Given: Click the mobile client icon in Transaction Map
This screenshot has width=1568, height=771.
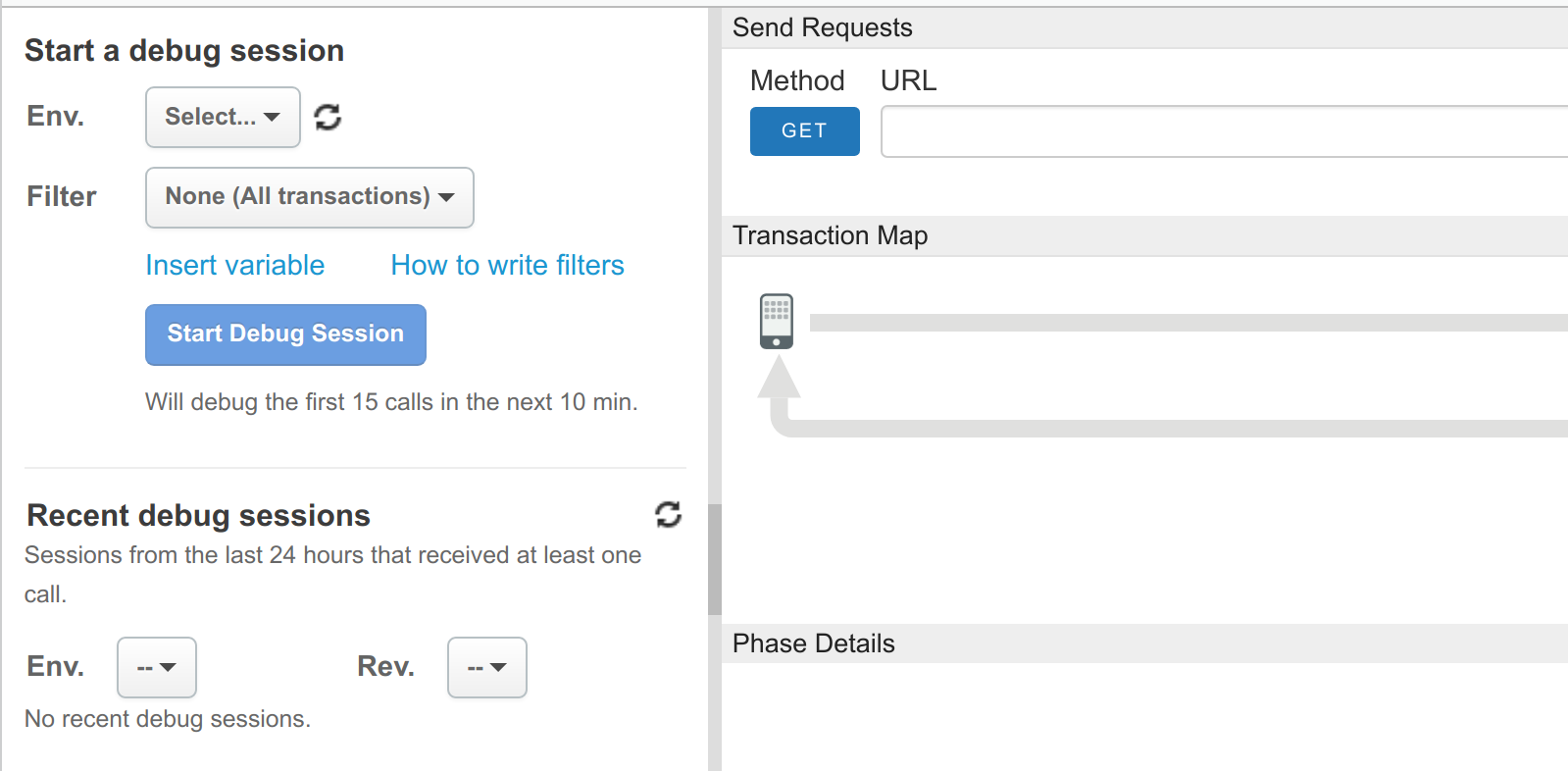Looking at the screenshot, I should click(776, 322).
